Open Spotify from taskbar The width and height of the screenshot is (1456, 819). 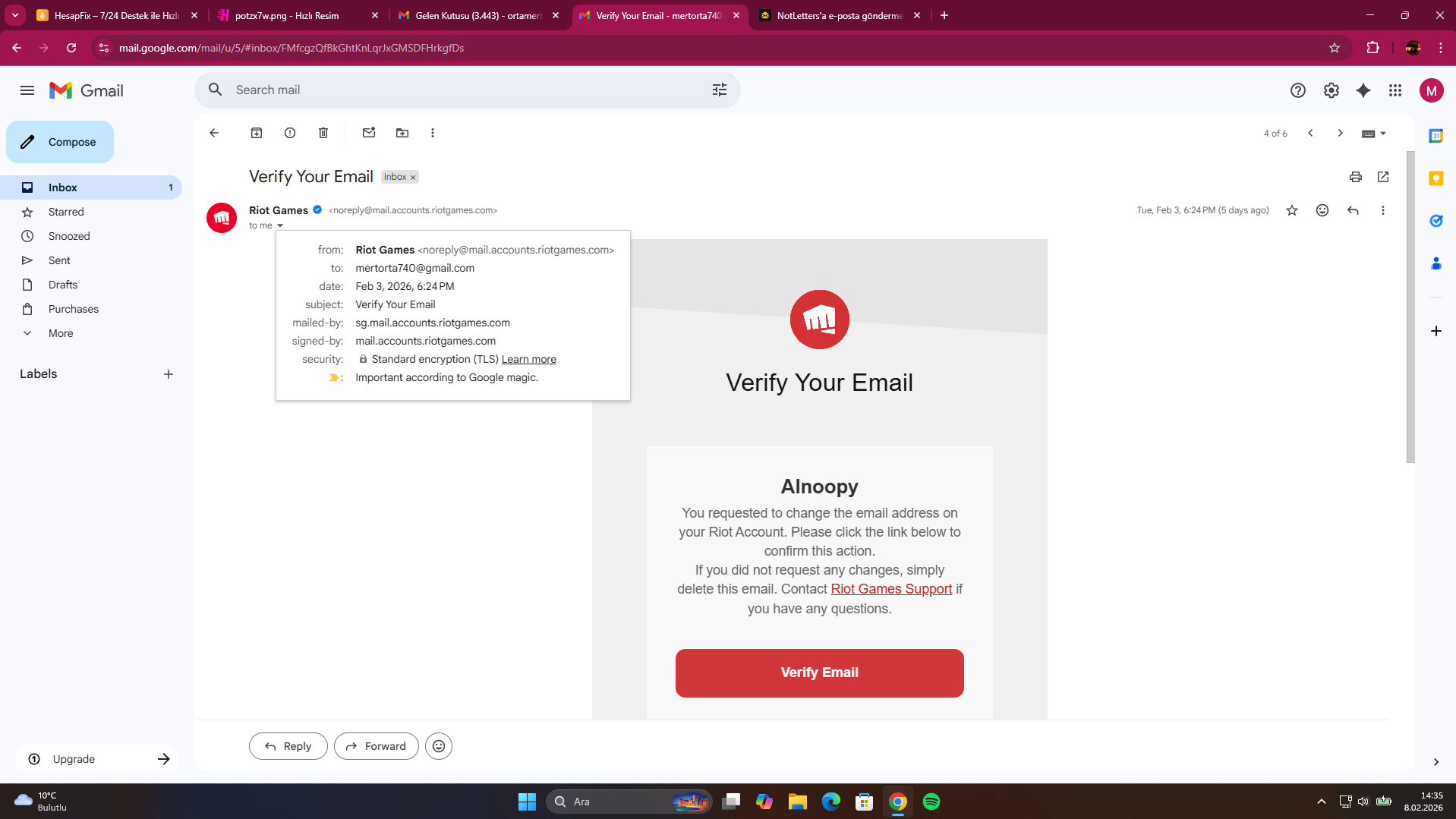click(x=931, y=802)
